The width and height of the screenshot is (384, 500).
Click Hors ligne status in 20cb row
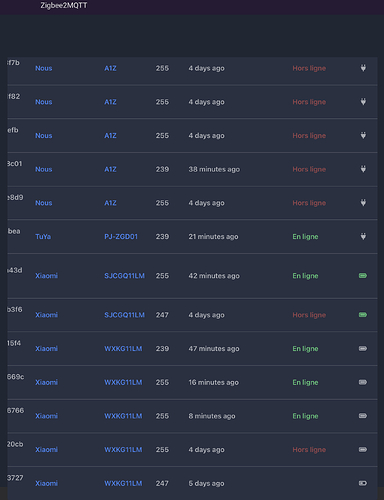click(309, 450)
